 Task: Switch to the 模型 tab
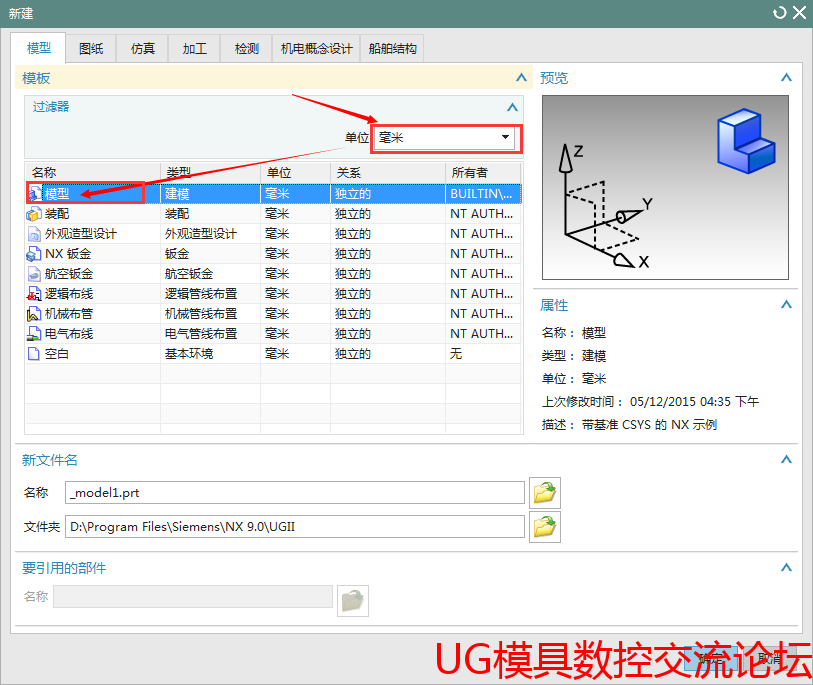point(39,48)
